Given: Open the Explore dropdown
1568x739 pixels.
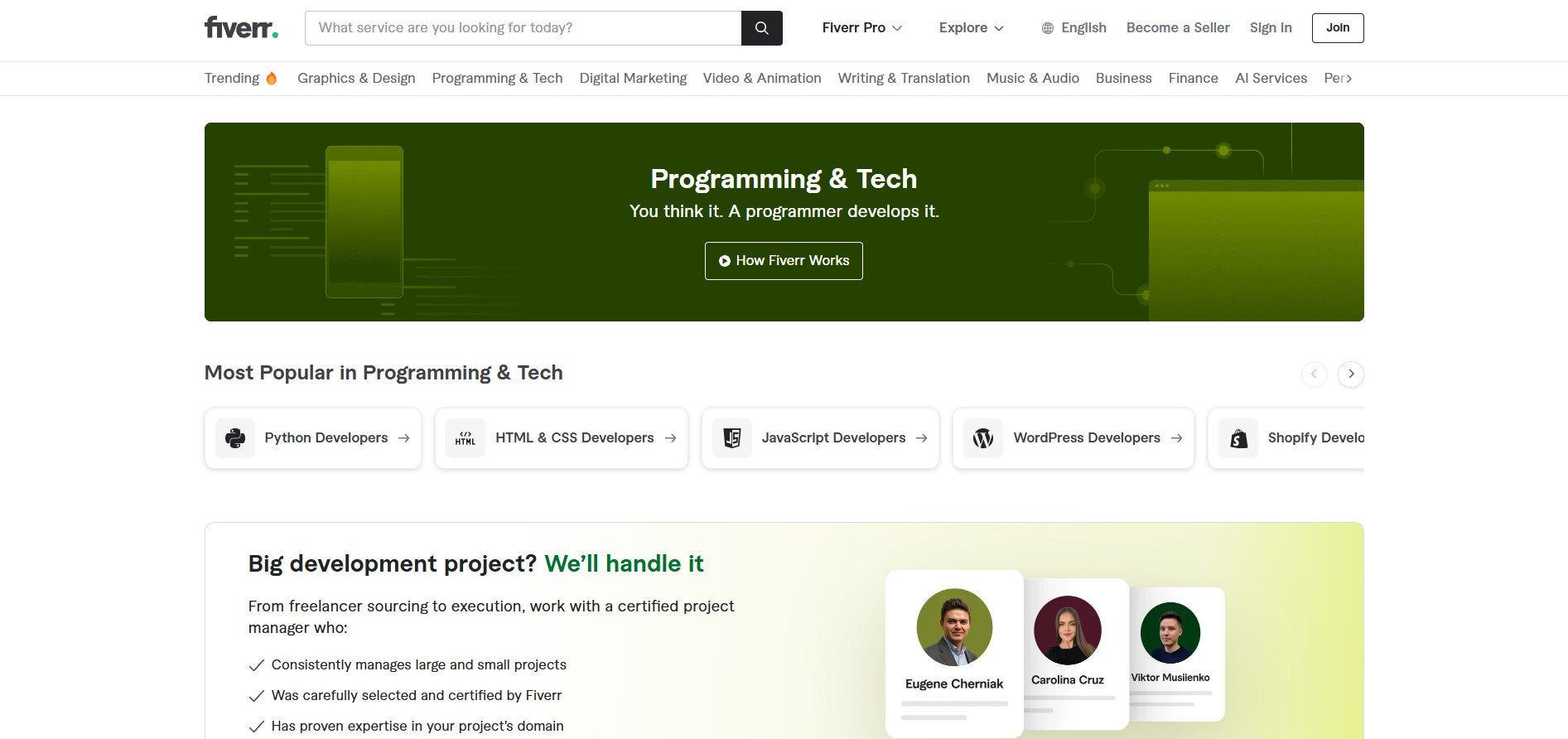Looking at the screenshot, I should coord(971,28).
